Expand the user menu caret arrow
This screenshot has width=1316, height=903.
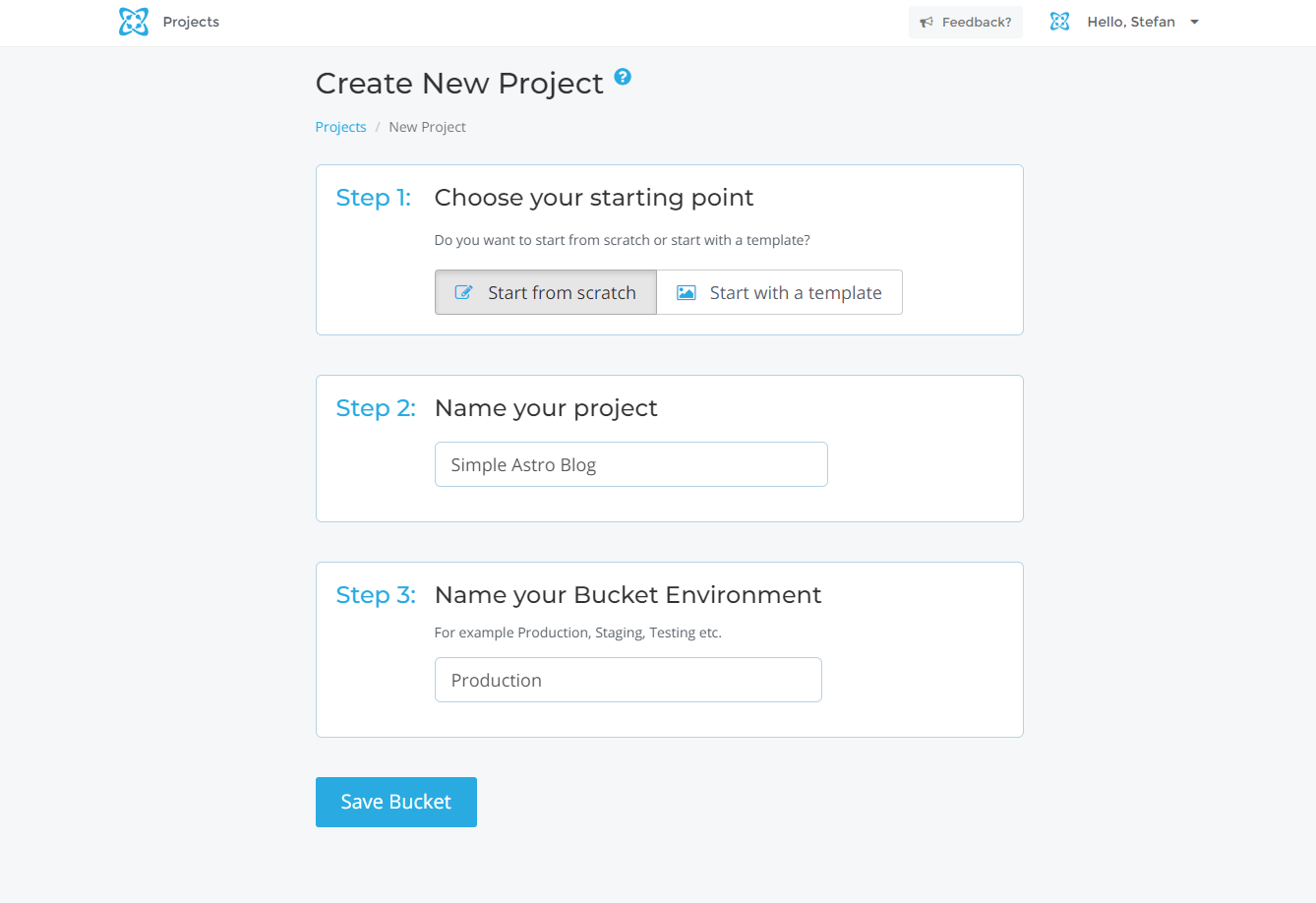[x=1194, y=22]
